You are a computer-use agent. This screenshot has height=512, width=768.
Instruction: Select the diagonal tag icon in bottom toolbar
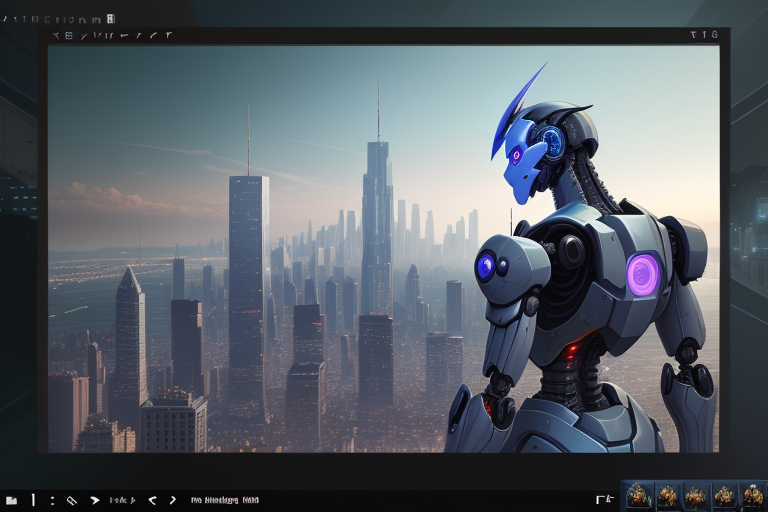pos(72,499)
